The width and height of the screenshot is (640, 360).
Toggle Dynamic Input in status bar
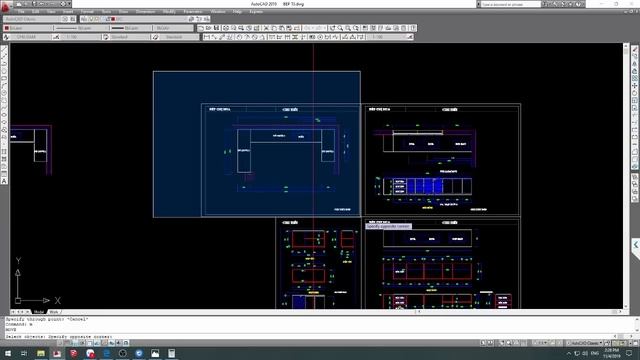pos(111,343)
